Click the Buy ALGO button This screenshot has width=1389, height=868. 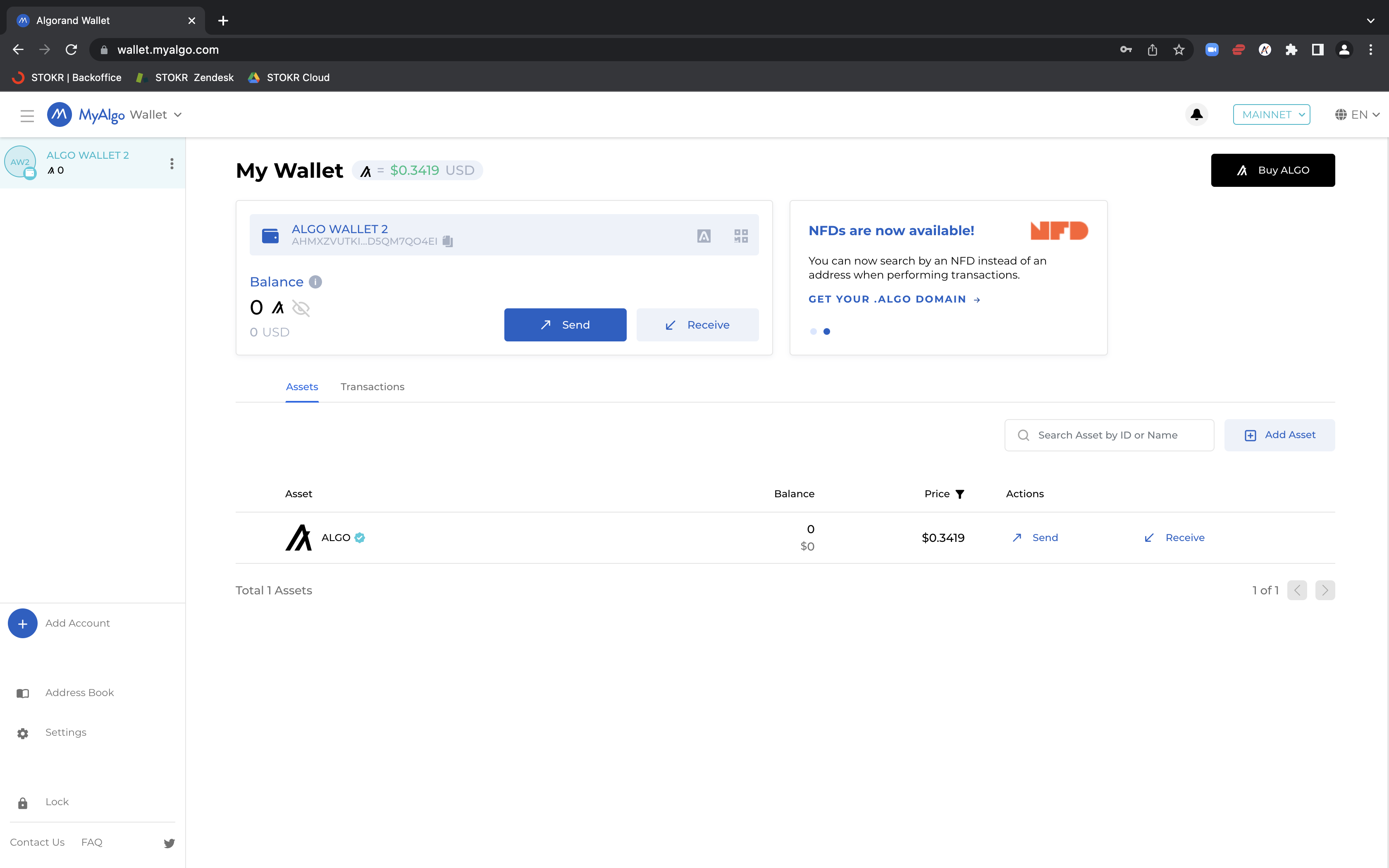(1272, 170)
